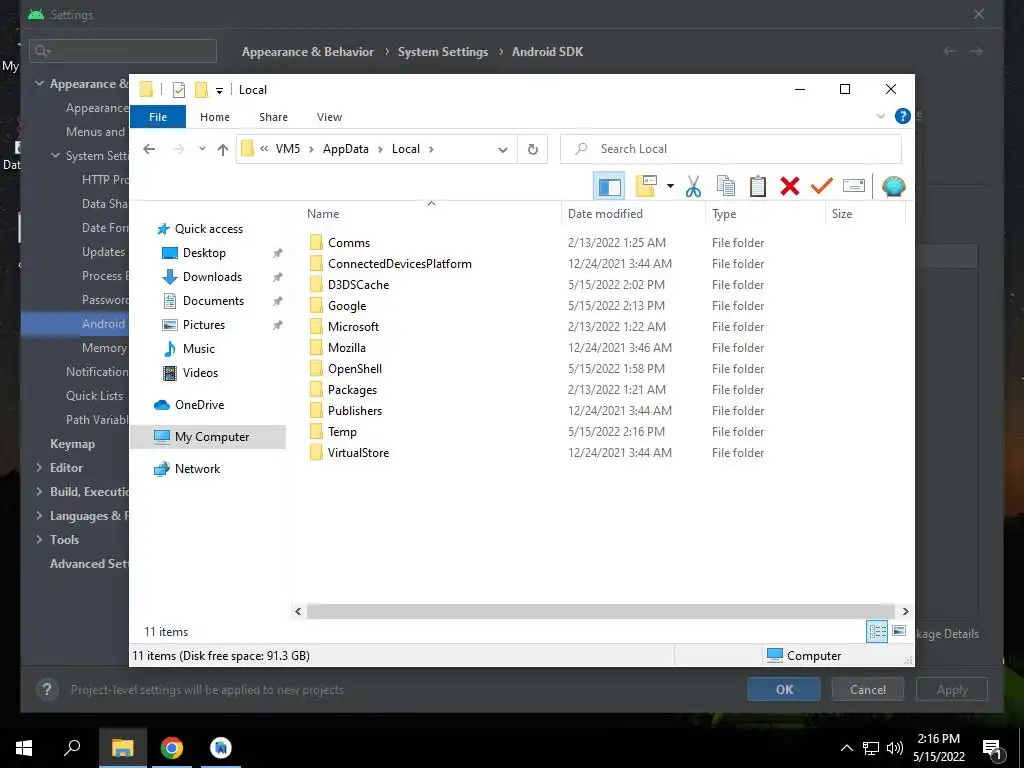This screenshot has height=768, width=1024.
Task: Click the Search Local input field
Action: click(x=731, y=150)
